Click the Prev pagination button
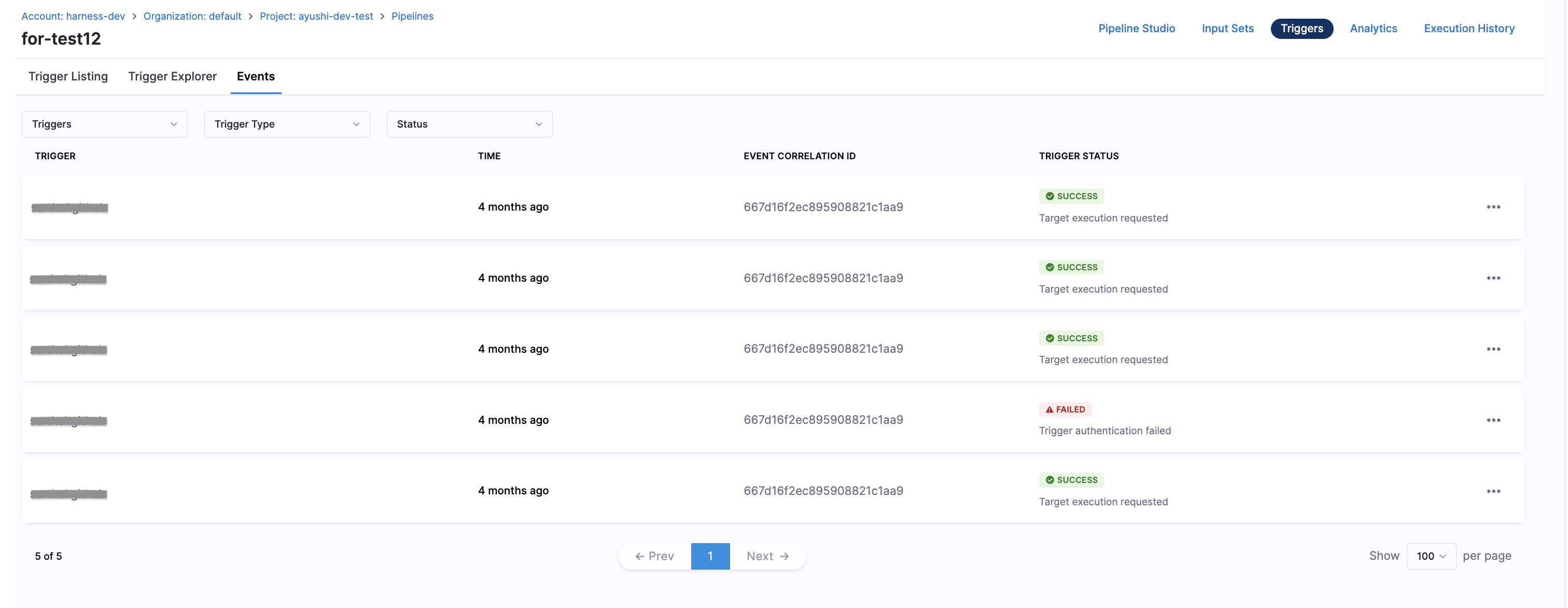This screenshot has width=1568, height=608. (654, 556)
